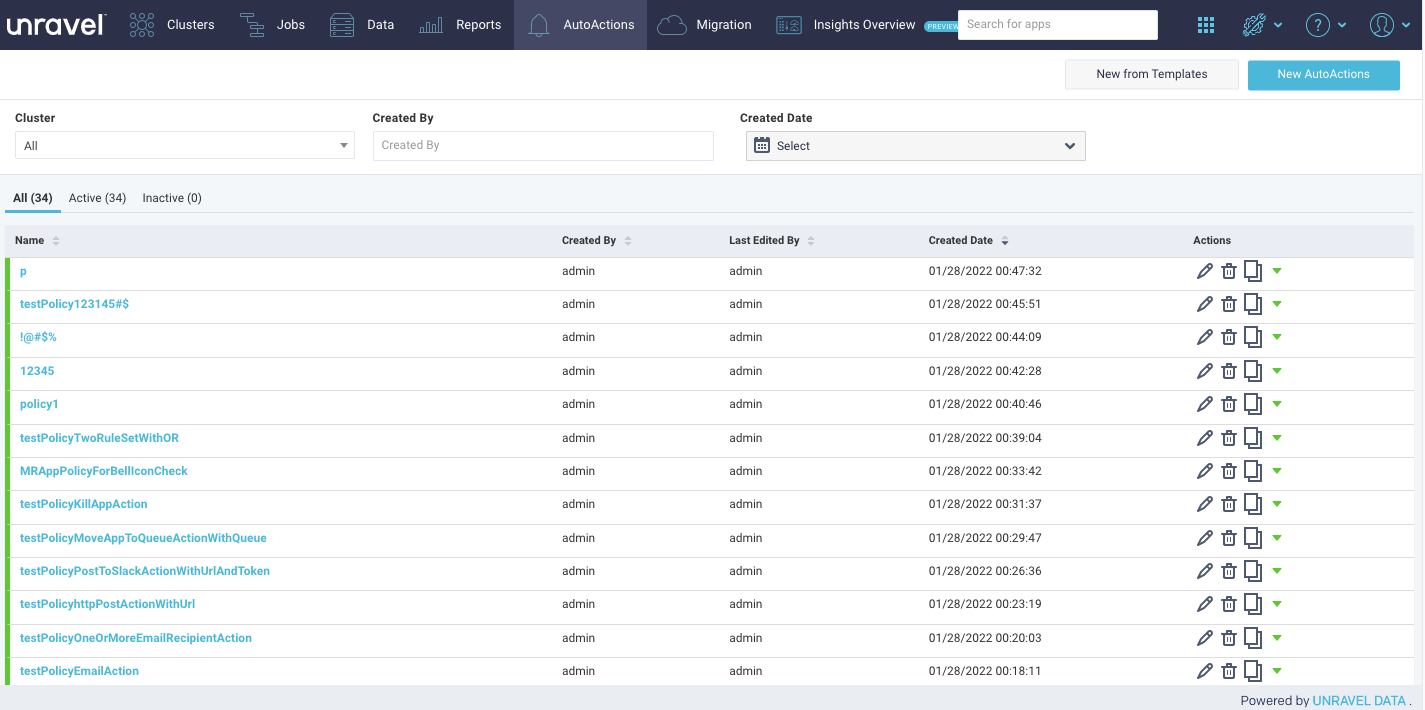Image resolution: width=1425 pixels, height=710 pixels.
Task: Open the user profile menu
Action: [1389, 26]
